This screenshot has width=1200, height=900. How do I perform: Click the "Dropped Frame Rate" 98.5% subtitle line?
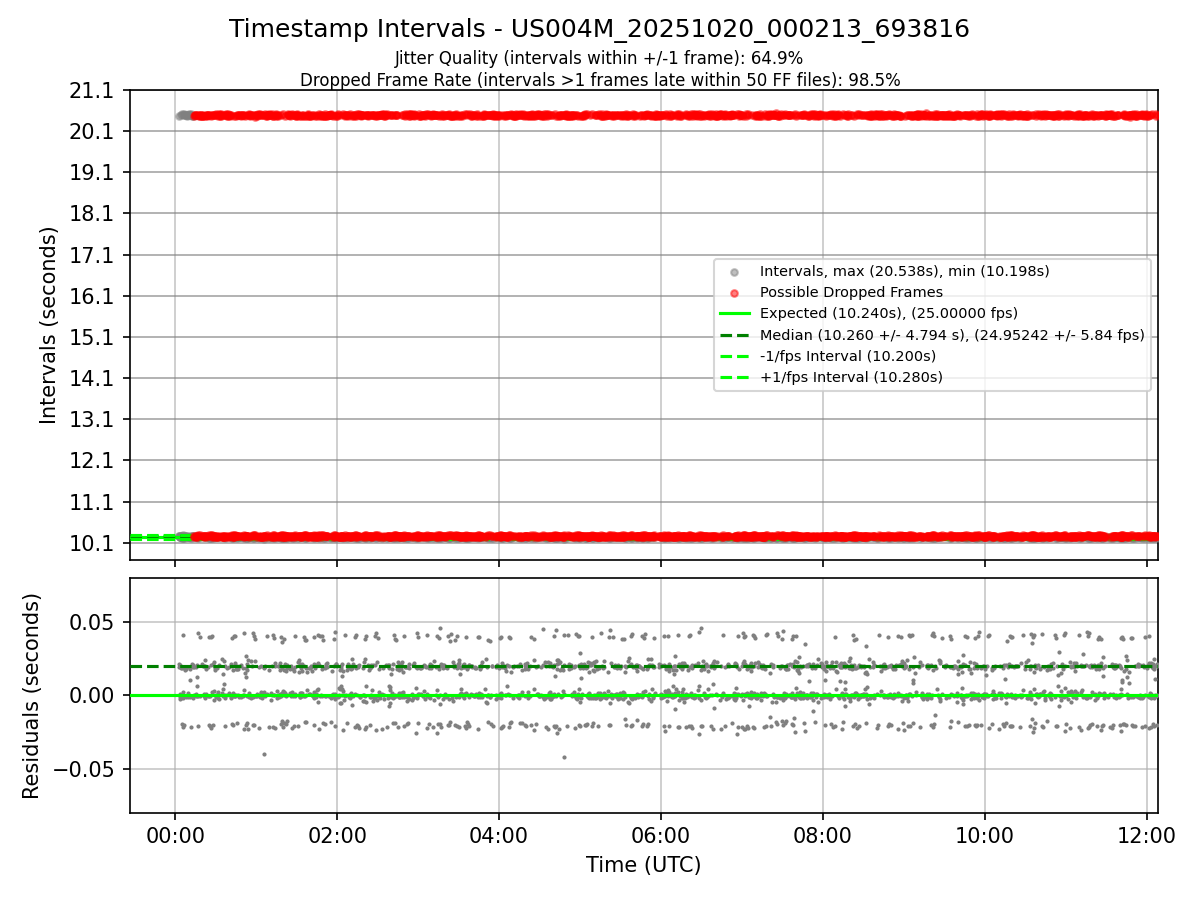click(x=600, y=80)
